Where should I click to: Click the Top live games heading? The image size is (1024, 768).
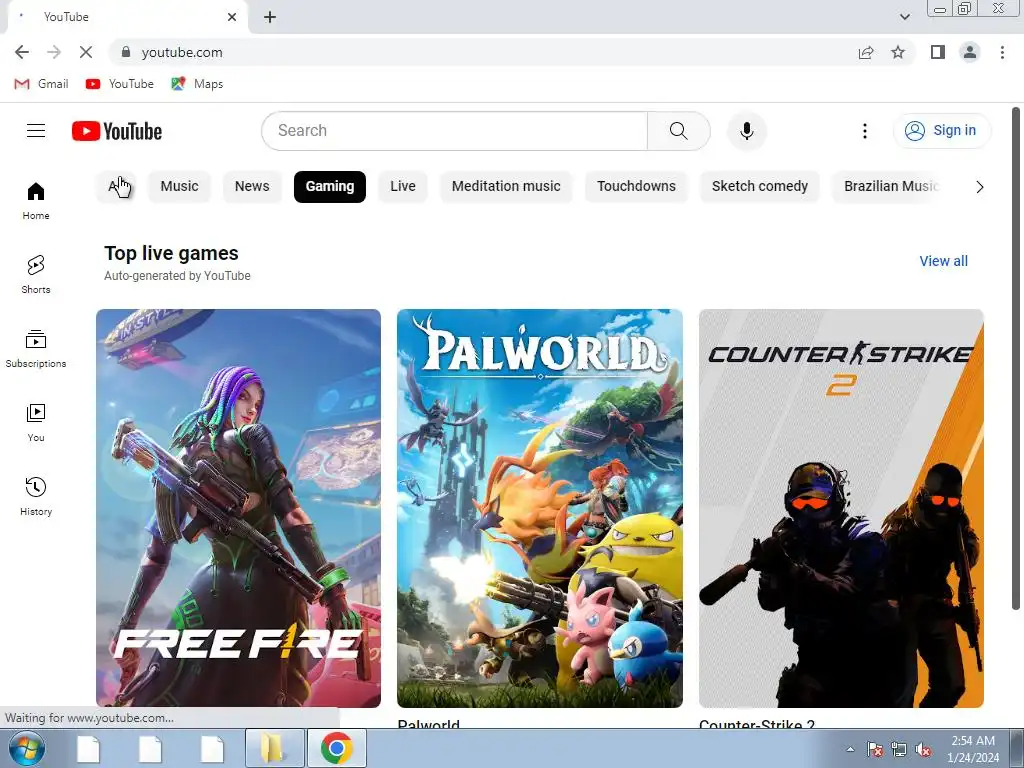[x=171, y=253]
